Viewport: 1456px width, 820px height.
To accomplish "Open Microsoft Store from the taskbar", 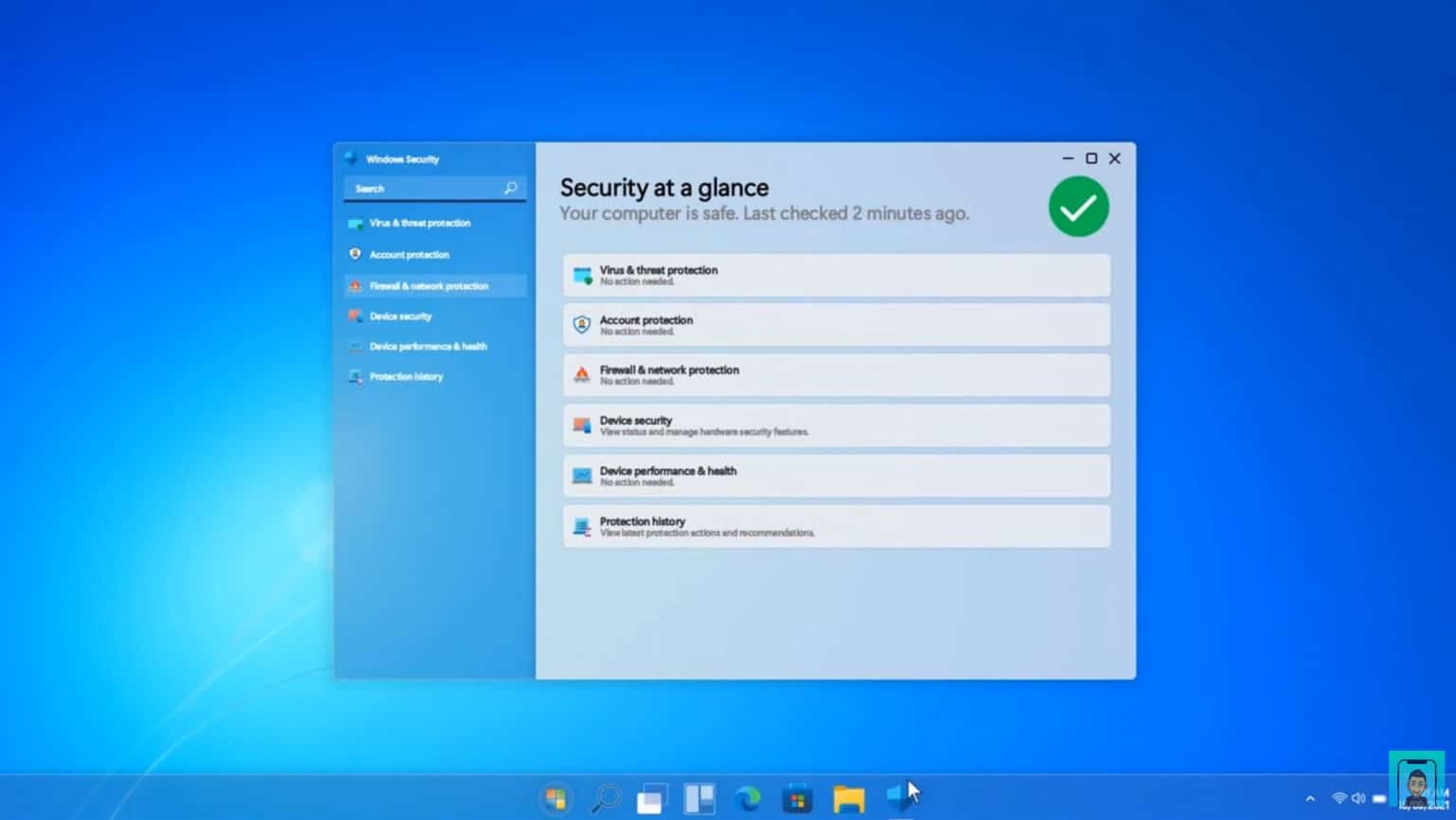I will coord(797,797).
